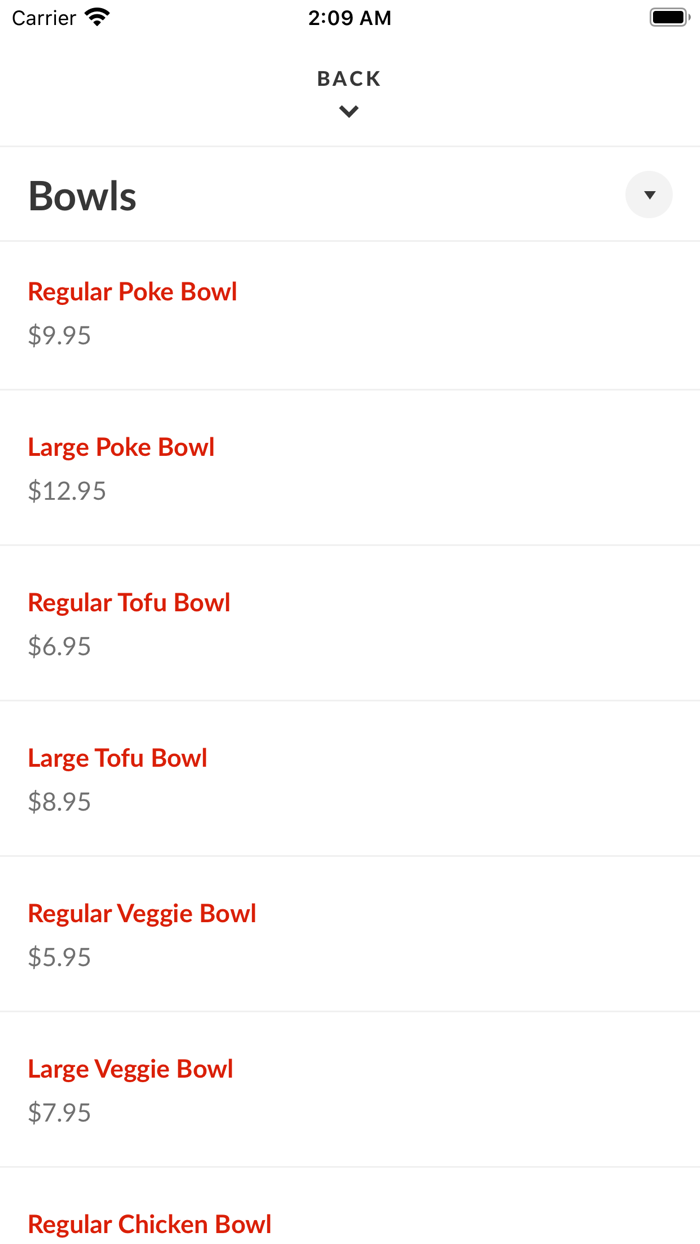Select Large Tofu Bowl
The width and height of the screenshot is (700, 1244).
117,757
